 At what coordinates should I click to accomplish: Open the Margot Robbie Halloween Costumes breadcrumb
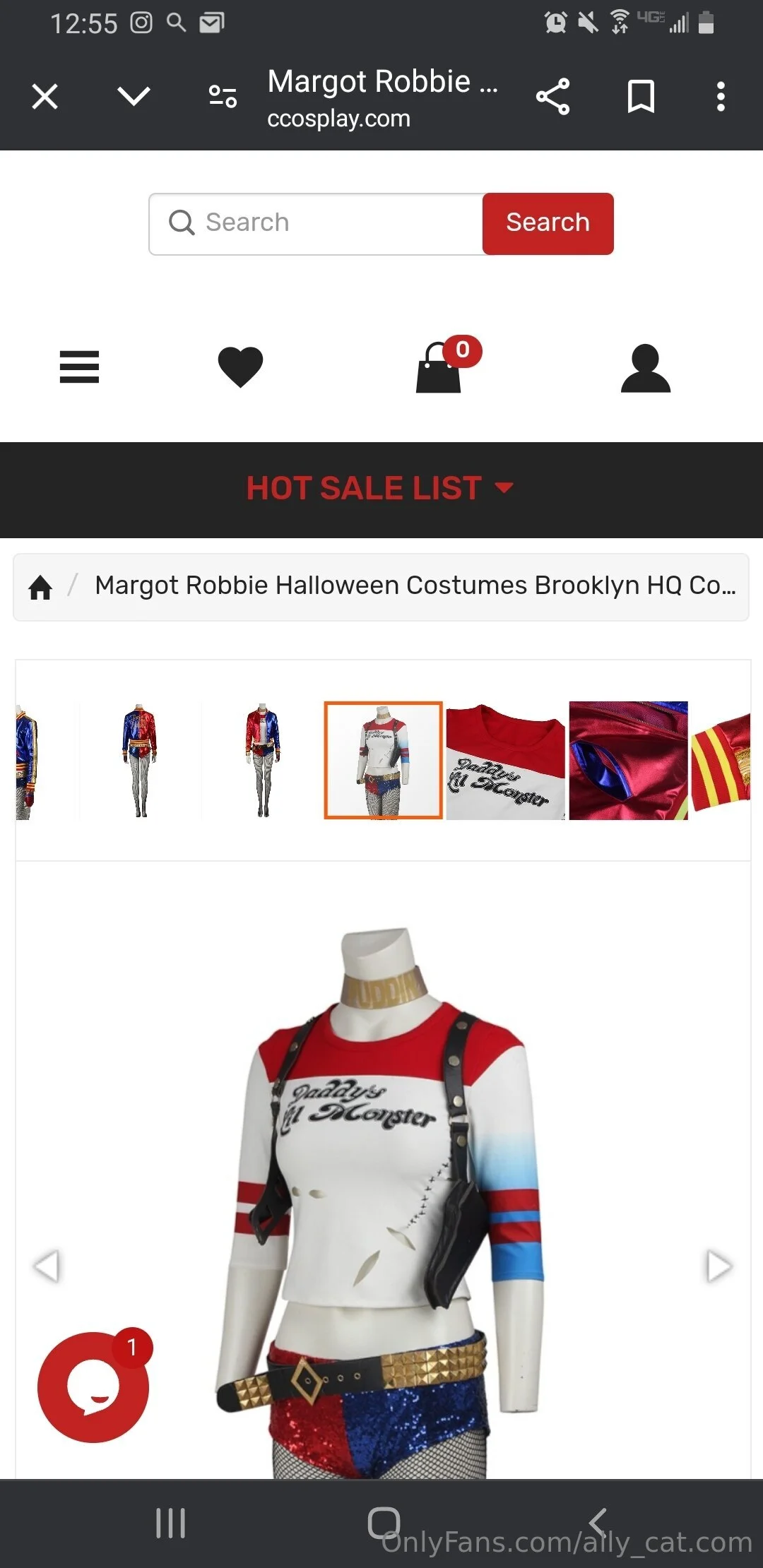[x=415, y=586]
